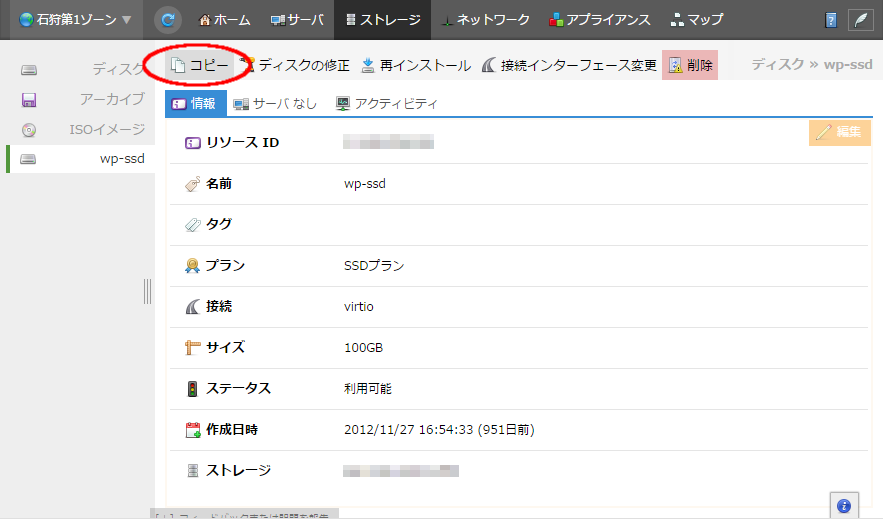This screenshot has width=883, height=519.
Task: Go to ホーム in the top menu
Action: (x=225, y=20)
